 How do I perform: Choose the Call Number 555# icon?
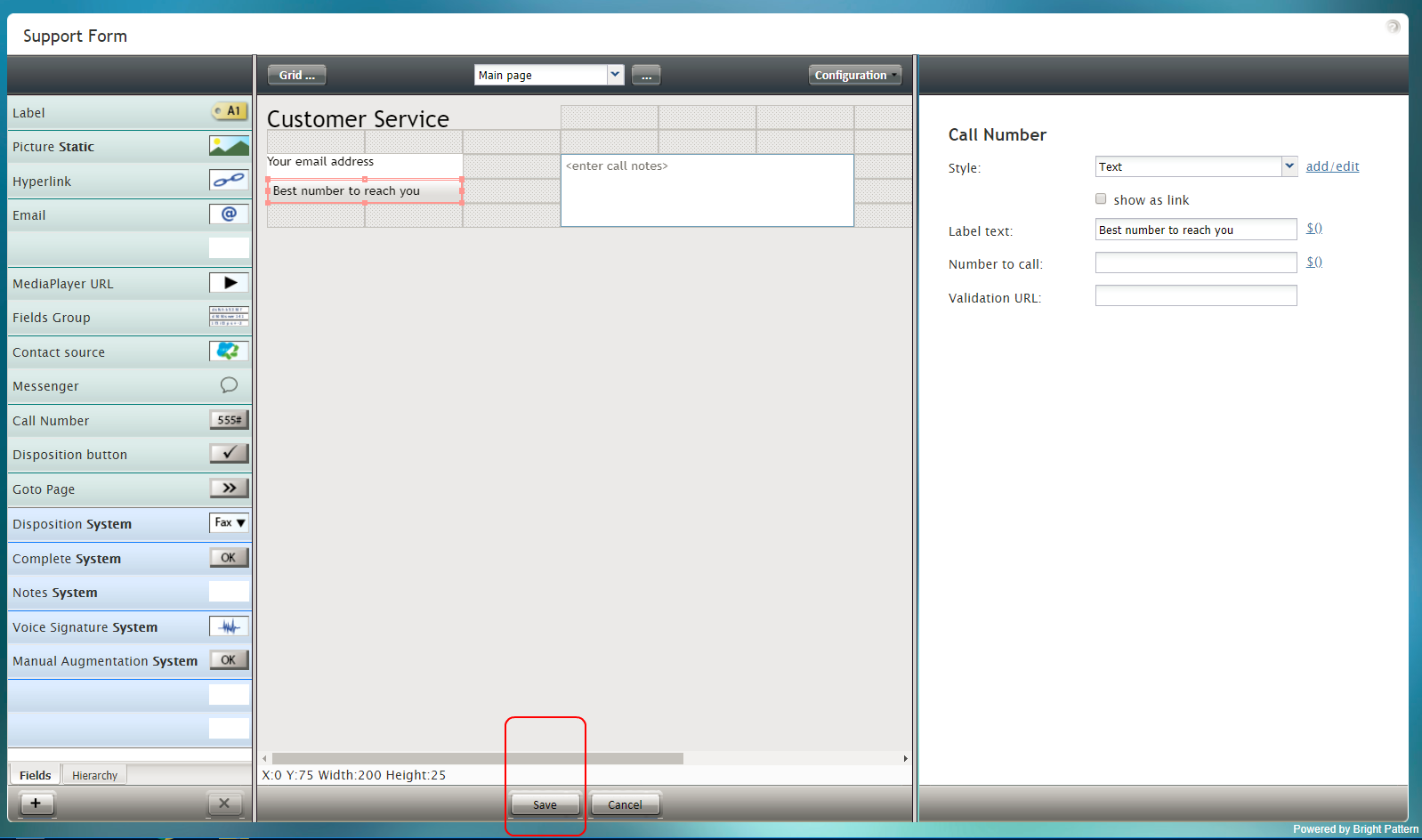(229, 419)
